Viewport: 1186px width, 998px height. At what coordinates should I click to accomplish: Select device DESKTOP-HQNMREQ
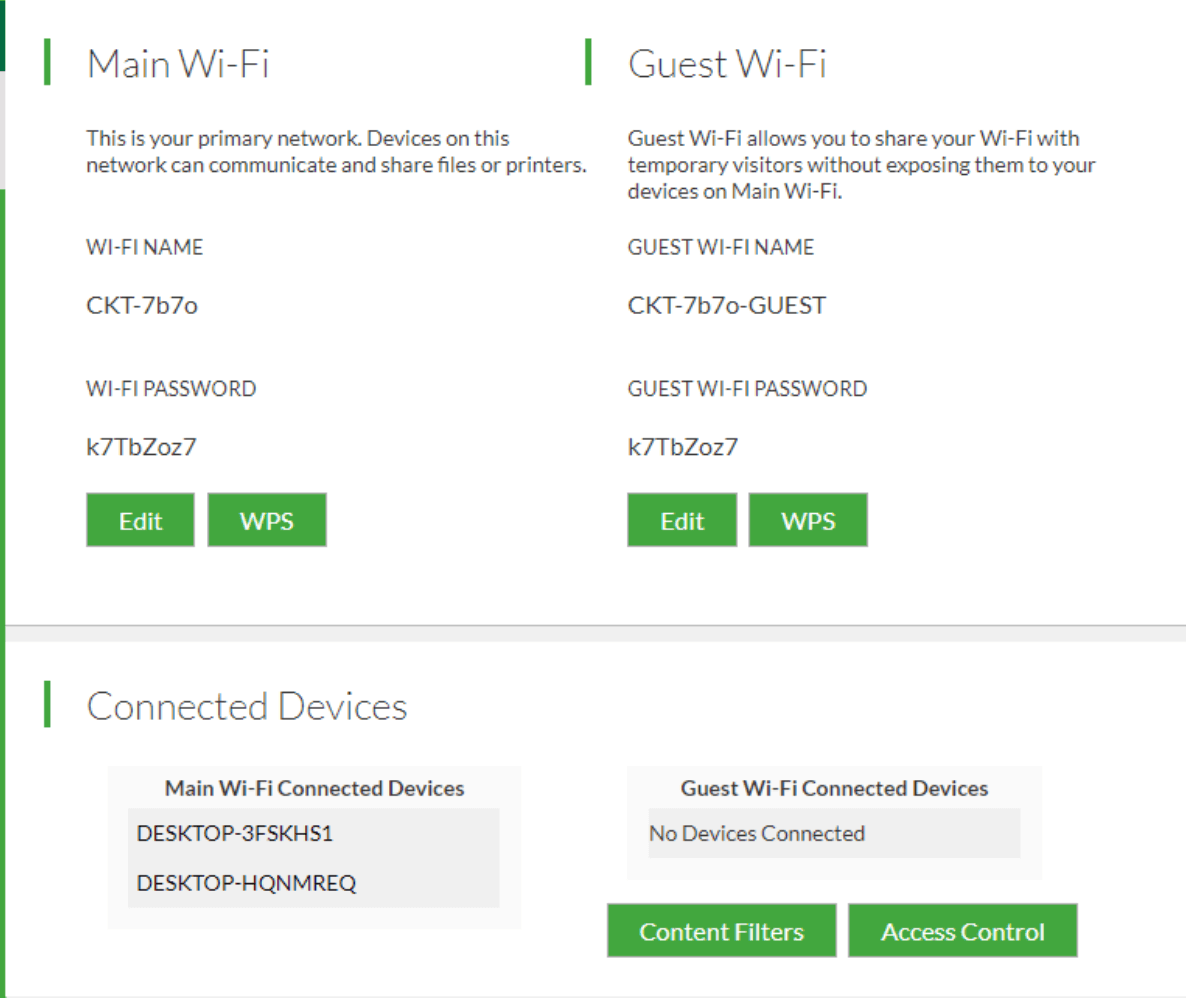[246, 883]
